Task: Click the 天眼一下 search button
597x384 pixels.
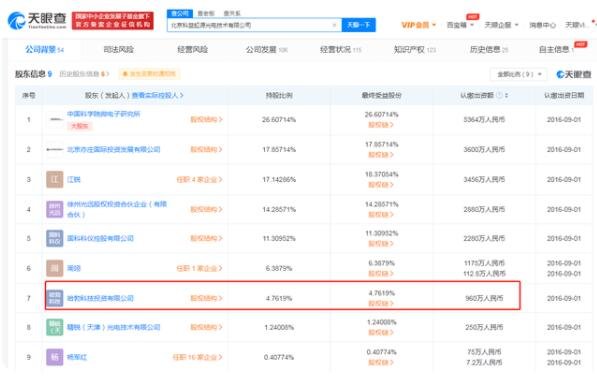Action: [x=359, y=25]
